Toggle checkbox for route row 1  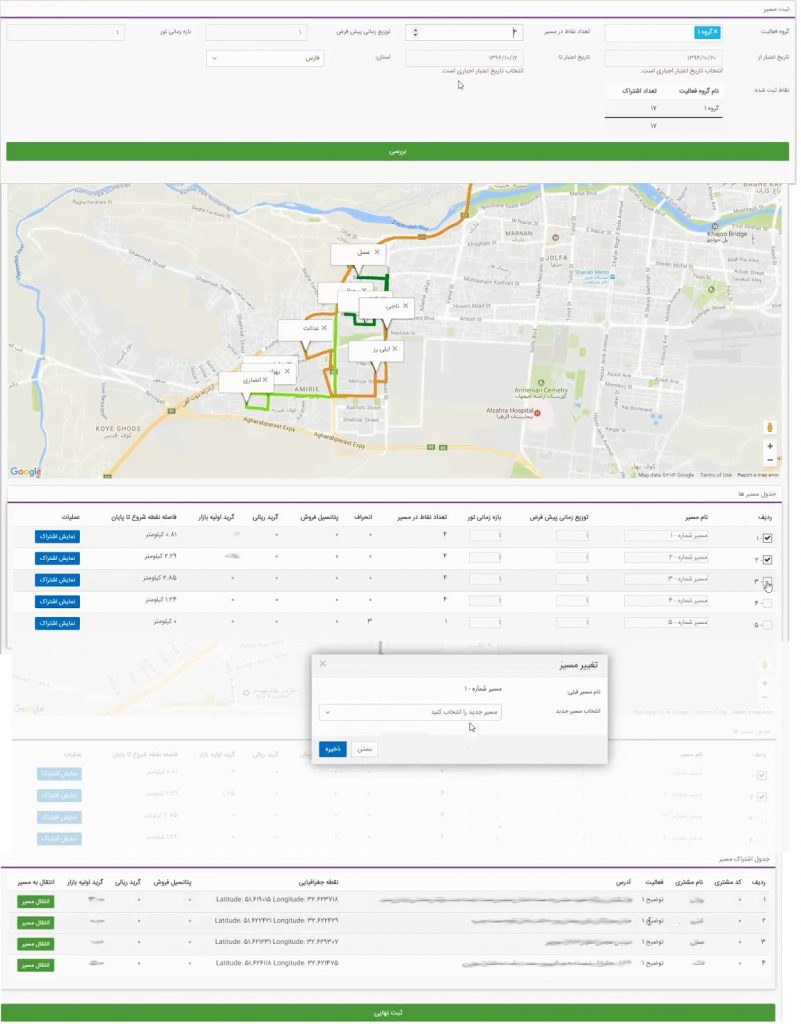[x=767, y=538]
